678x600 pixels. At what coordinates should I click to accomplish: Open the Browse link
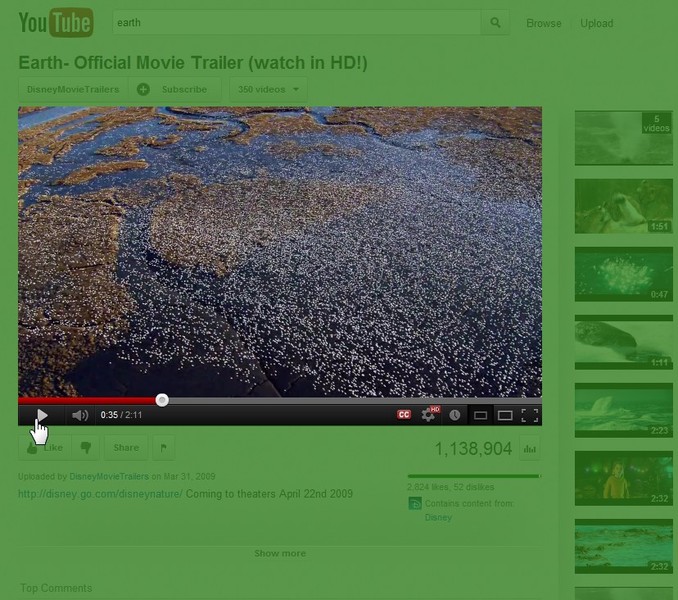(544, 23)
